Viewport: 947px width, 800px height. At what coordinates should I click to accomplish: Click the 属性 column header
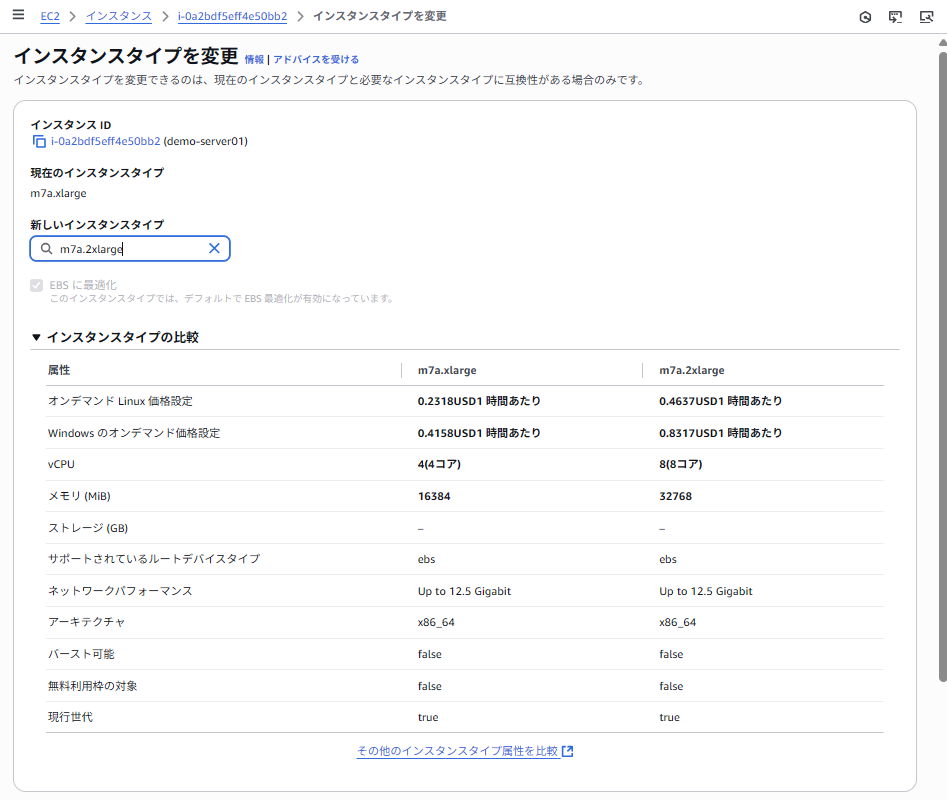(59, 370)
